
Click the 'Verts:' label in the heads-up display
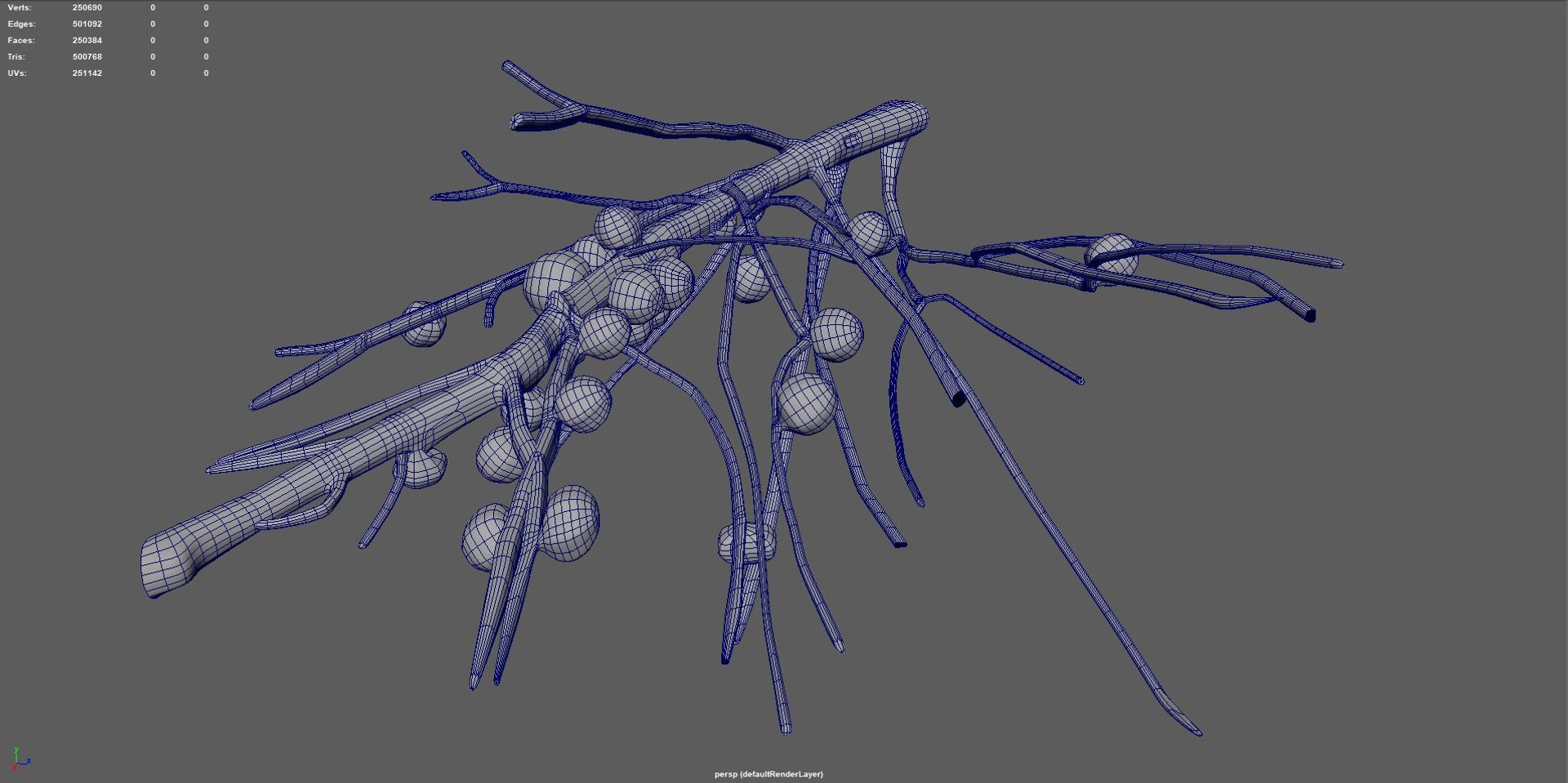(20, 7)
